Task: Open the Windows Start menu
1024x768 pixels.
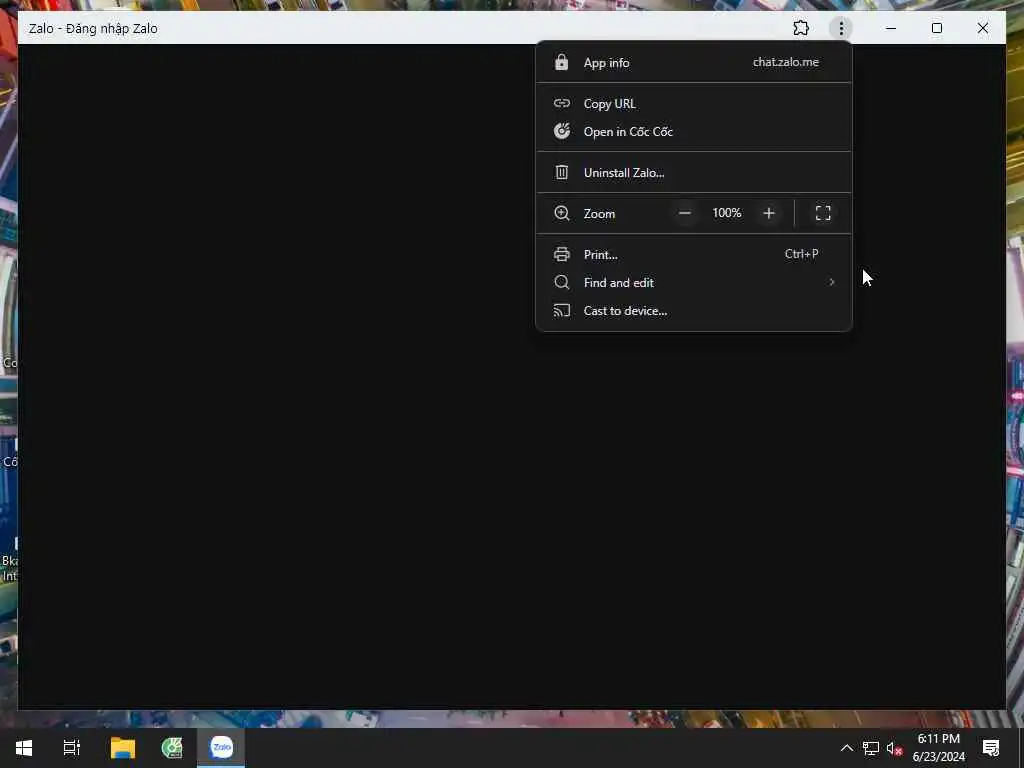Action: point(24,748)
